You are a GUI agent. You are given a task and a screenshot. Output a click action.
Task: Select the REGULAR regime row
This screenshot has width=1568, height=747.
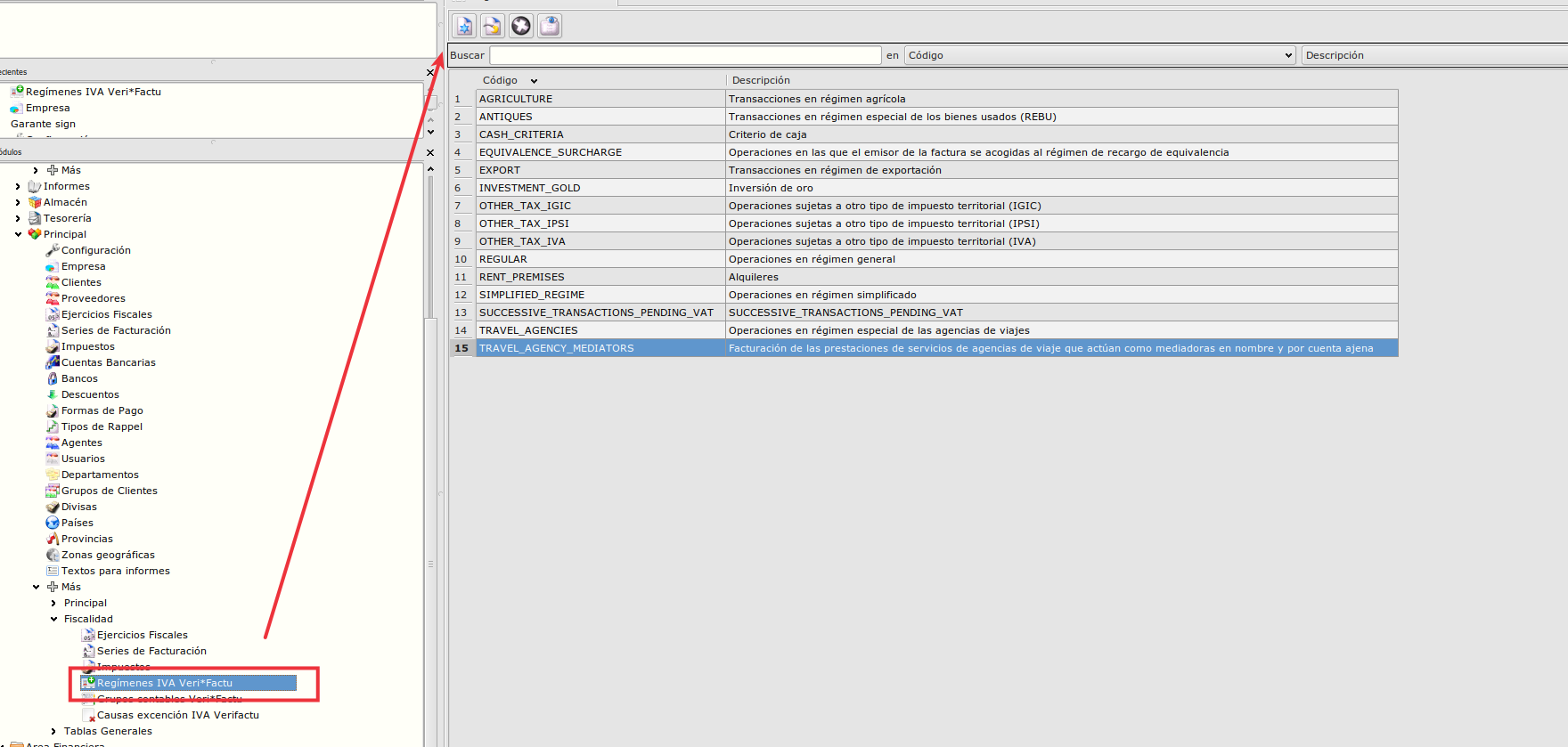click(x=503, y=259)
